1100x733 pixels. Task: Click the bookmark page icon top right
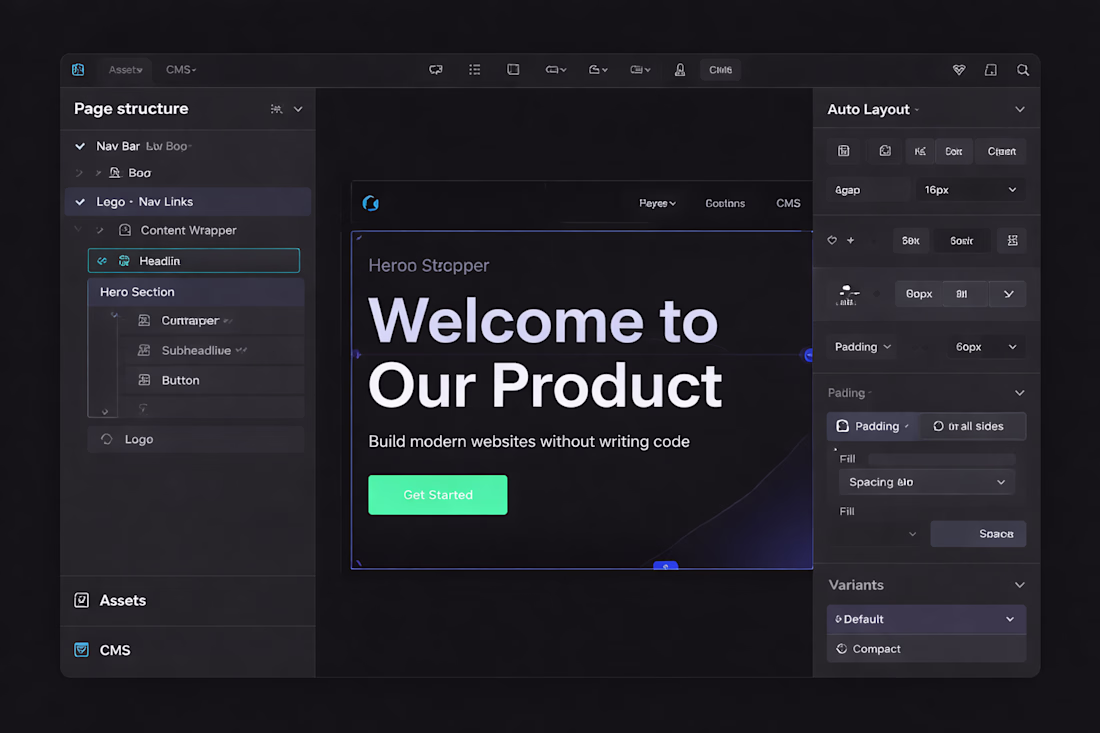pos(991,69)
